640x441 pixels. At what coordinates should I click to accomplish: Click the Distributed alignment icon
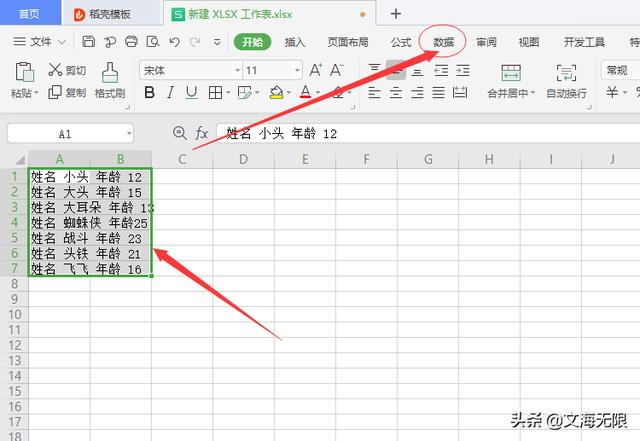(460, 93)
